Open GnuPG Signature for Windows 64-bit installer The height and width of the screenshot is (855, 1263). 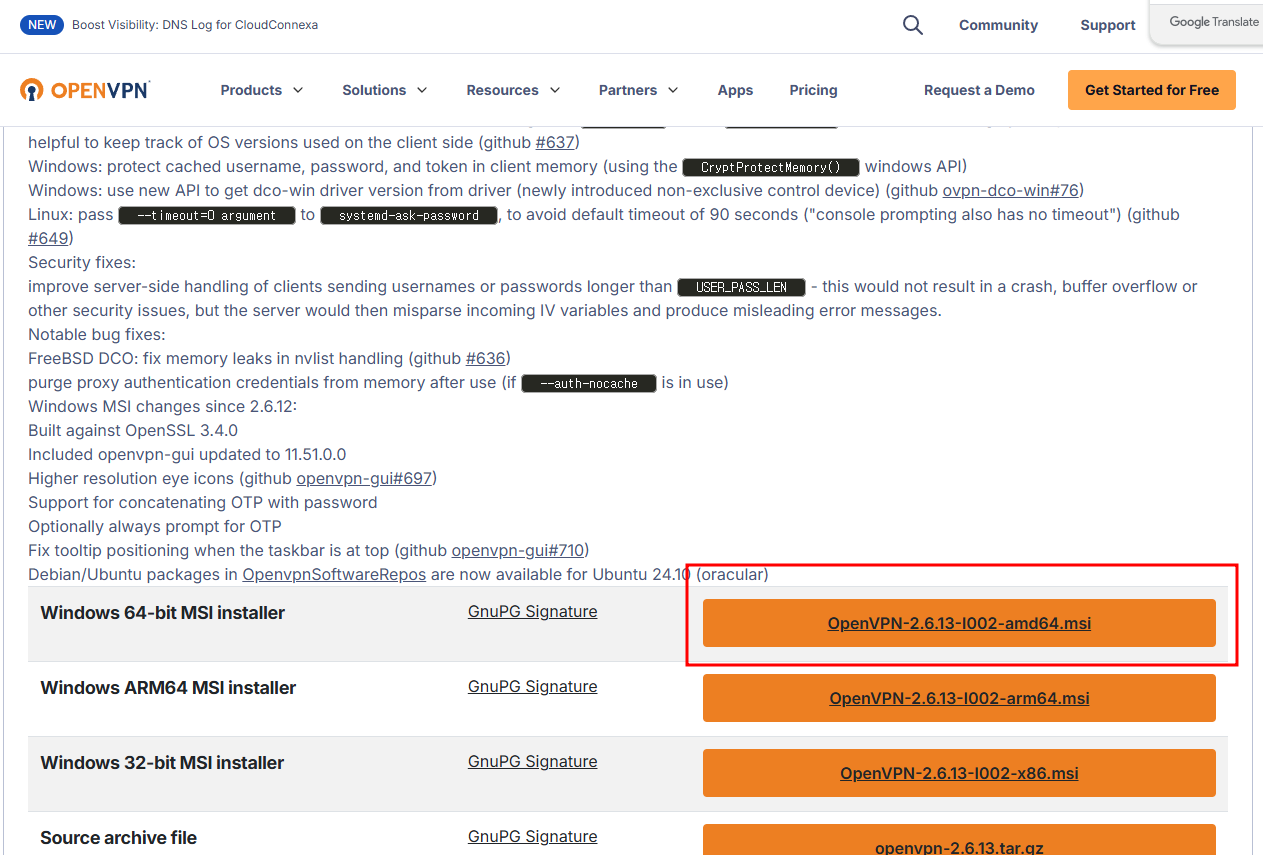click(532, 611)
